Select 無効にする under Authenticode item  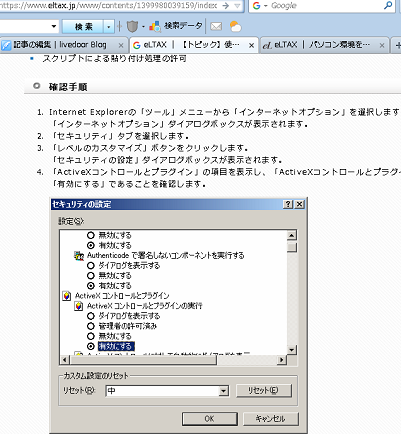coord(91,276)
